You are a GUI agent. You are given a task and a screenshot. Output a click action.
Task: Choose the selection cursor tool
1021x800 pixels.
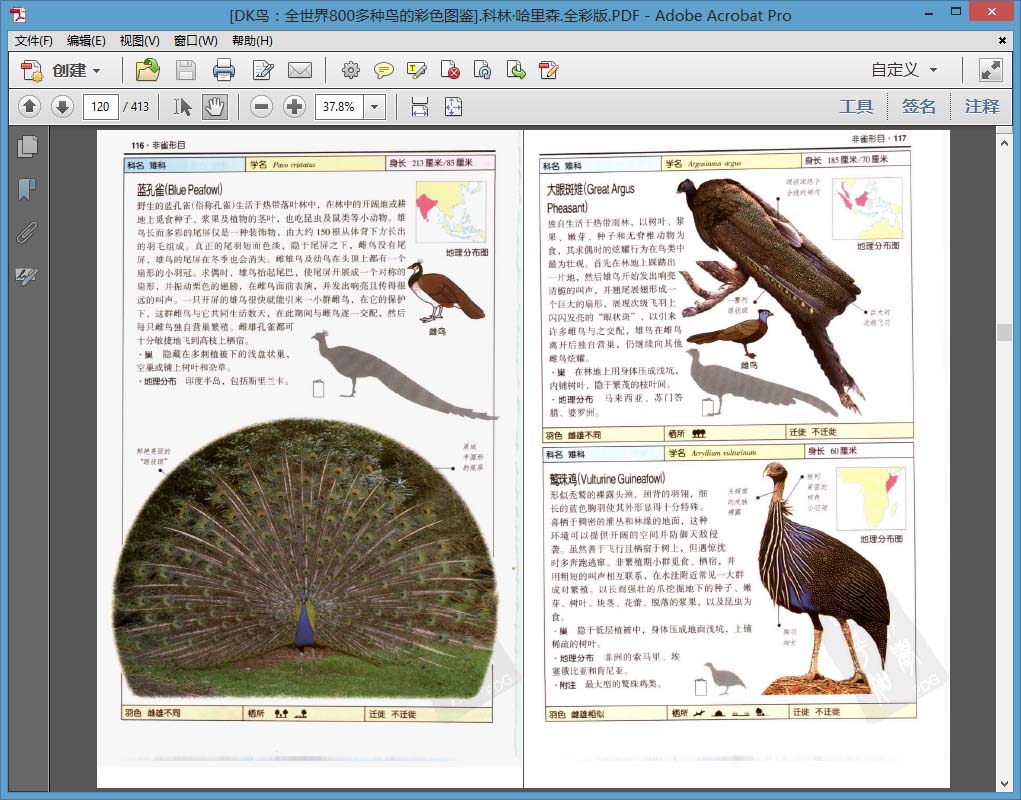[182, 106]
